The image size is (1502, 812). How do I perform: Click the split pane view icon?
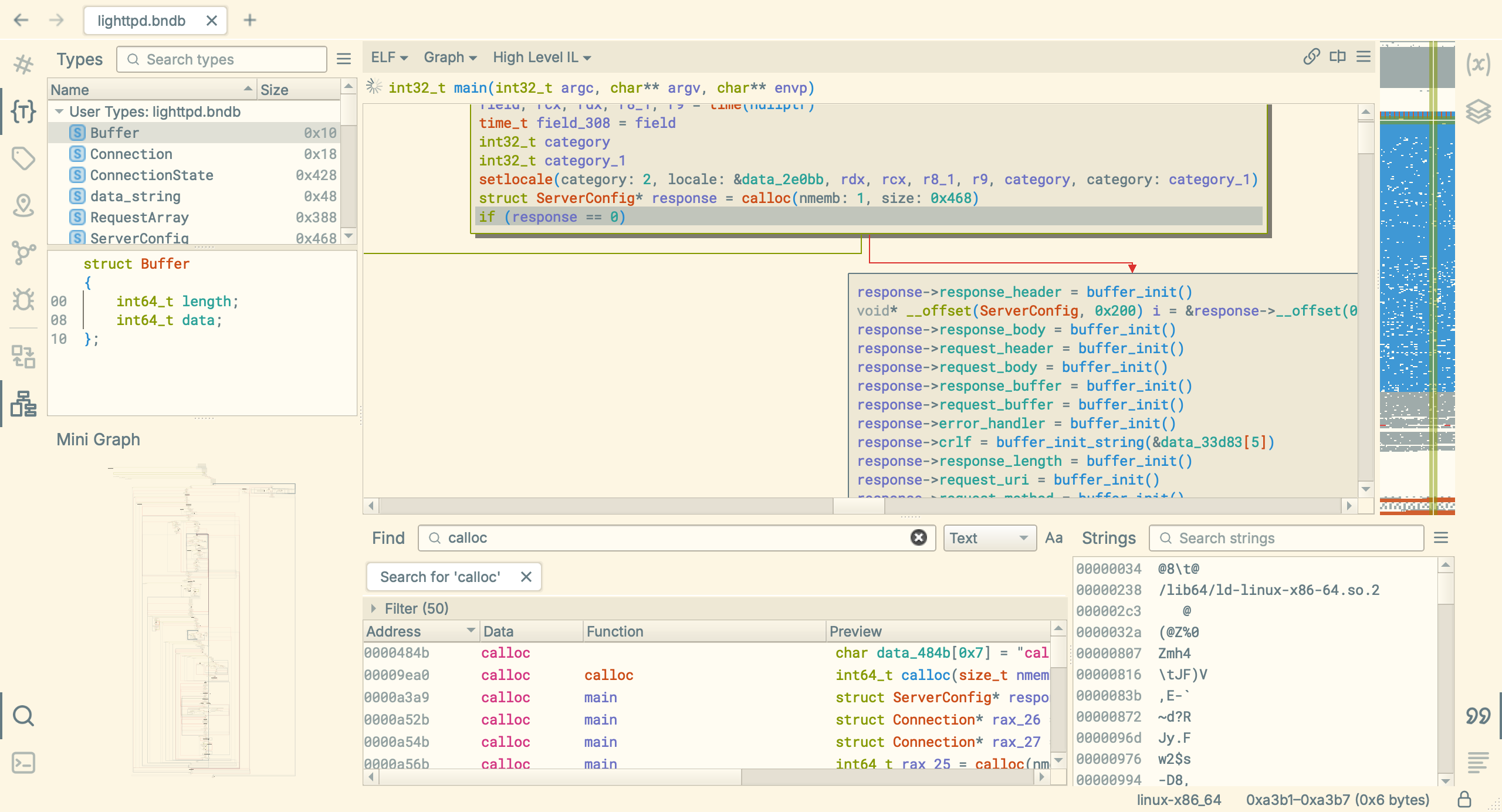pos(1338,57)
